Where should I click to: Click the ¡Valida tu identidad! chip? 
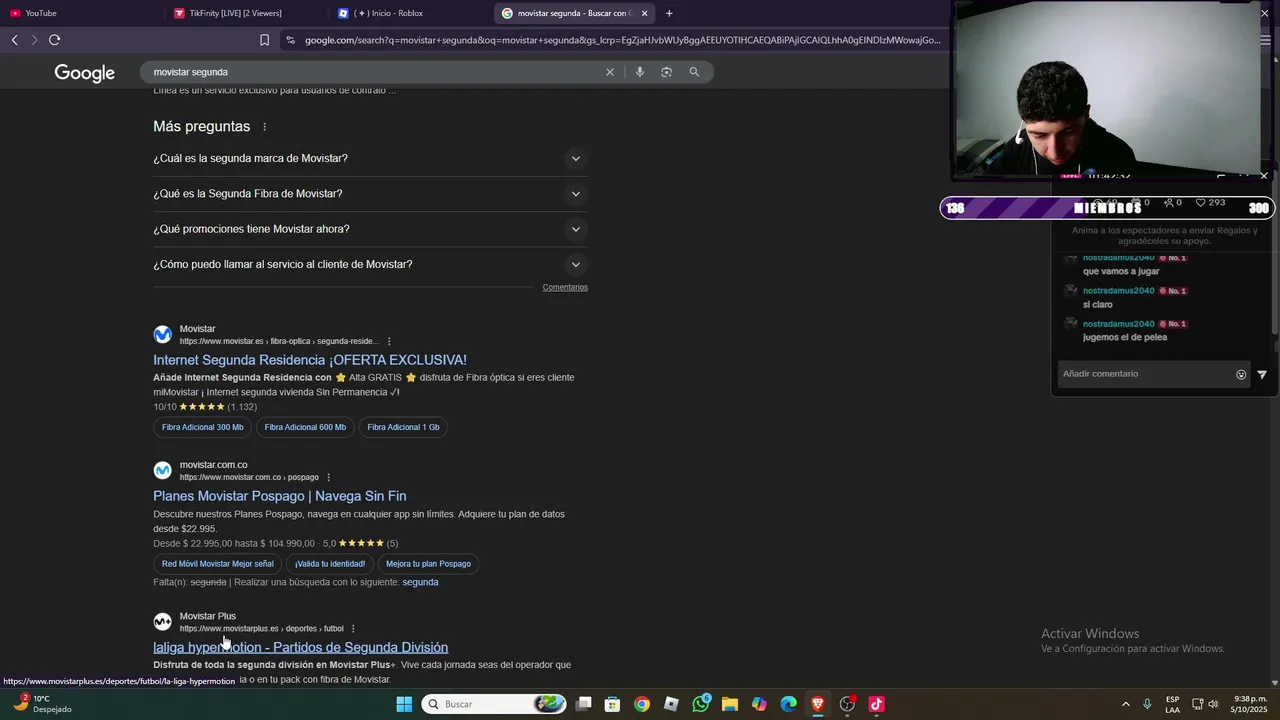(x=330, y=564)
